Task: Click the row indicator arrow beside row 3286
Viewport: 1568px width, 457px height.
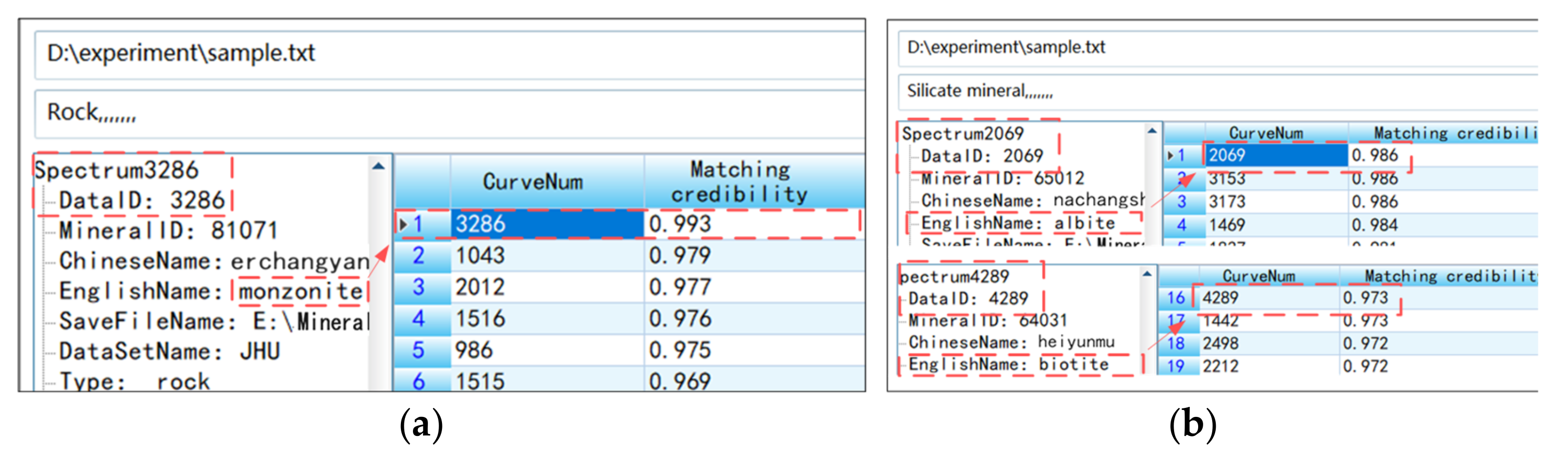Action: (x=403, y=224)
